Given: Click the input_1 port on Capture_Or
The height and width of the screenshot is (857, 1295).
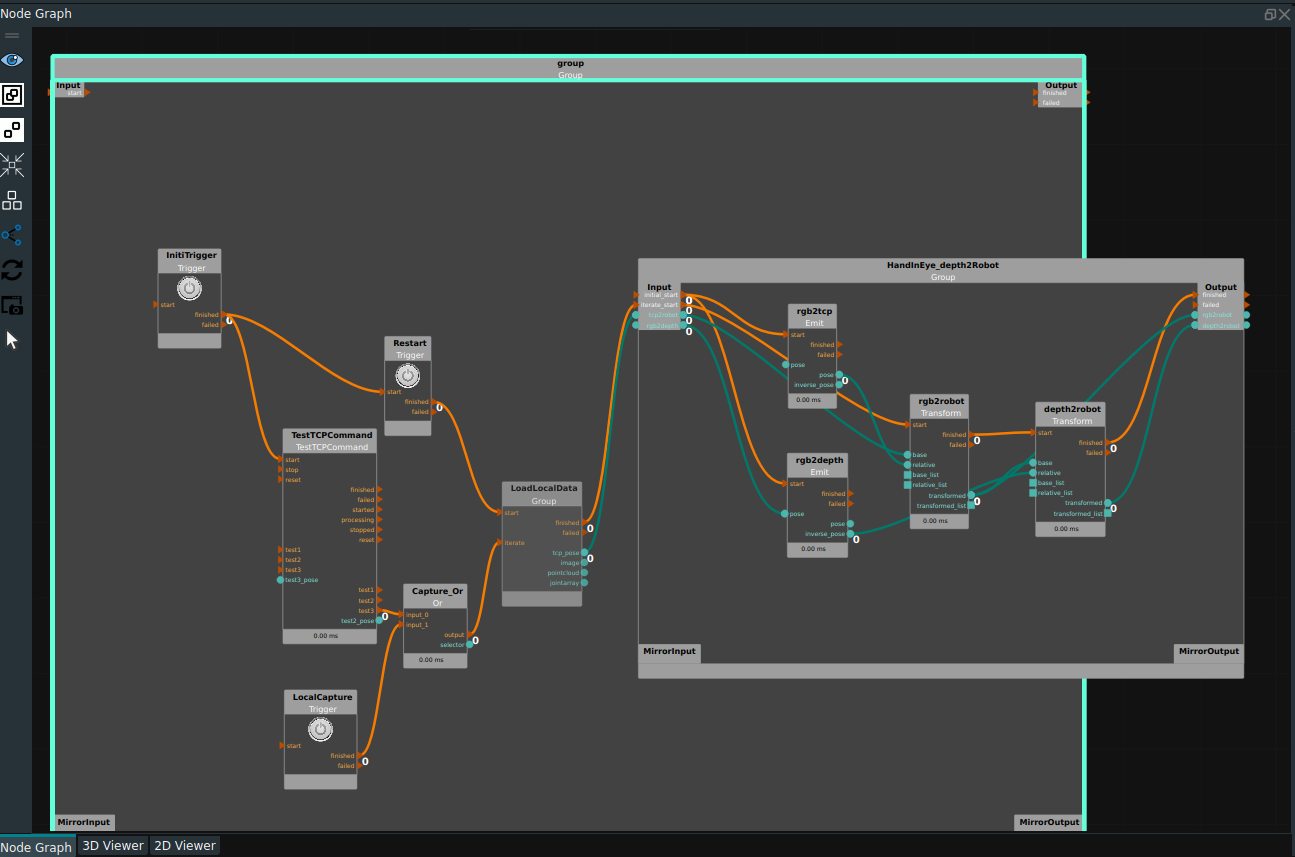Looking at the screenshot, I should [402, 625].
